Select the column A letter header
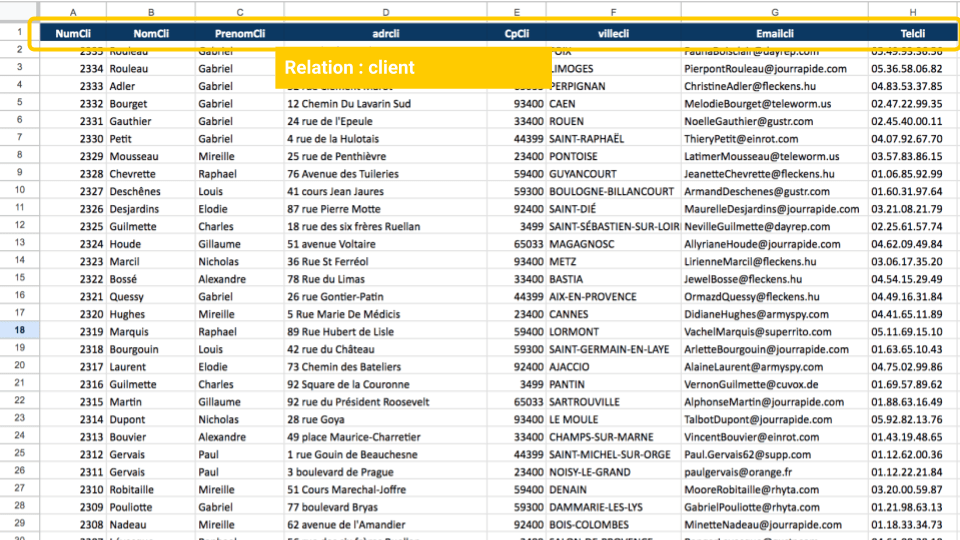 tap(73, 13)
